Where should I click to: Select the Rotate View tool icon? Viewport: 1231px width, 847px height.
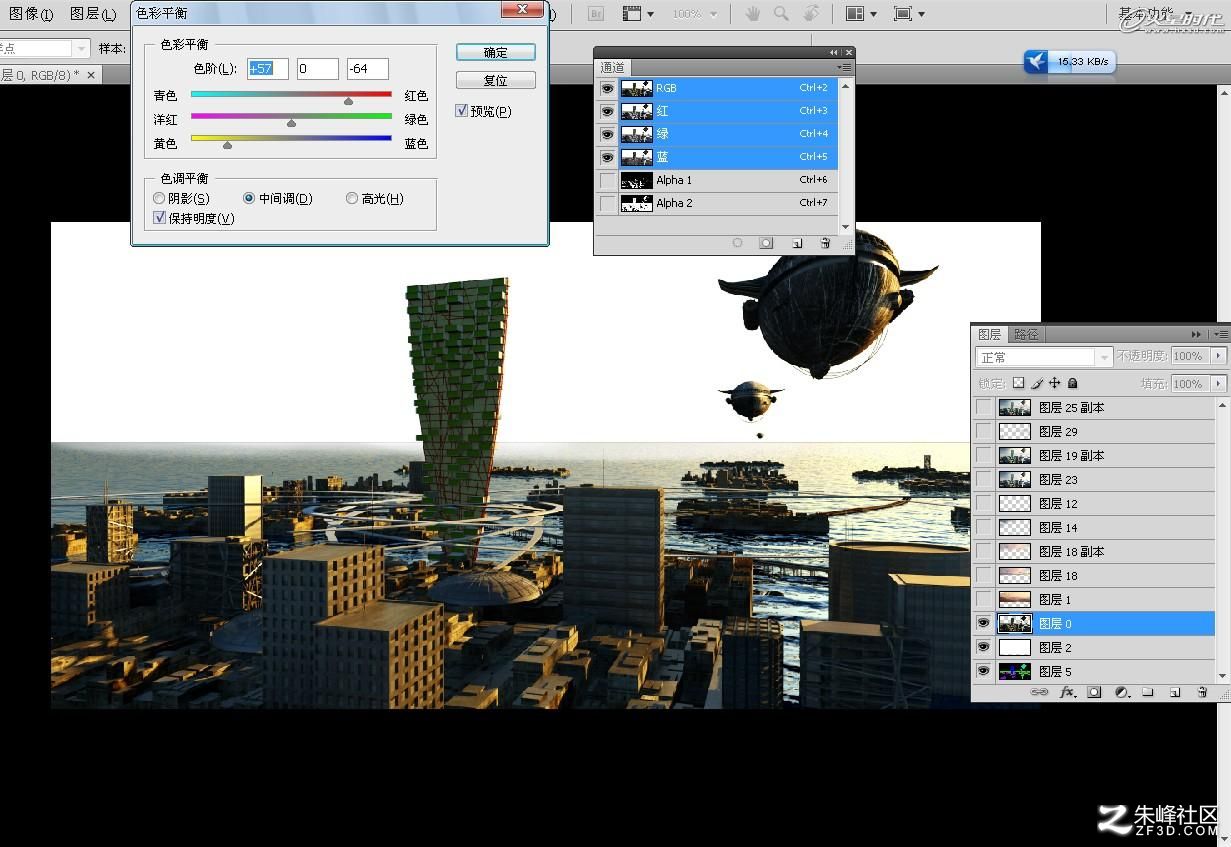[x=811, y=14]
